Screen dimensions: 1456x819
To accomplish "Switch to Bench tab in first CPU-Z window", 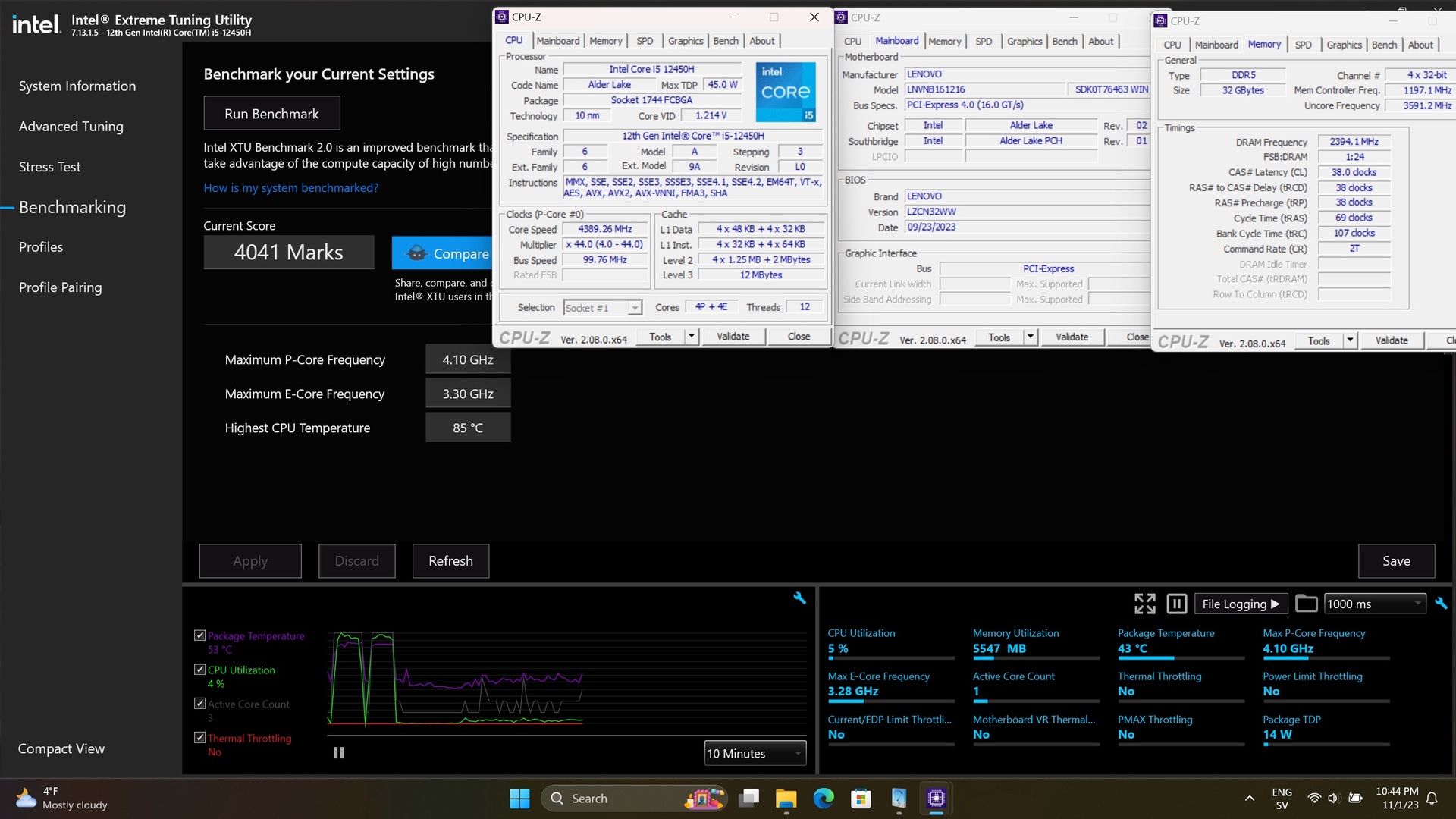I will pyautogui.click(x=725, y=41).
